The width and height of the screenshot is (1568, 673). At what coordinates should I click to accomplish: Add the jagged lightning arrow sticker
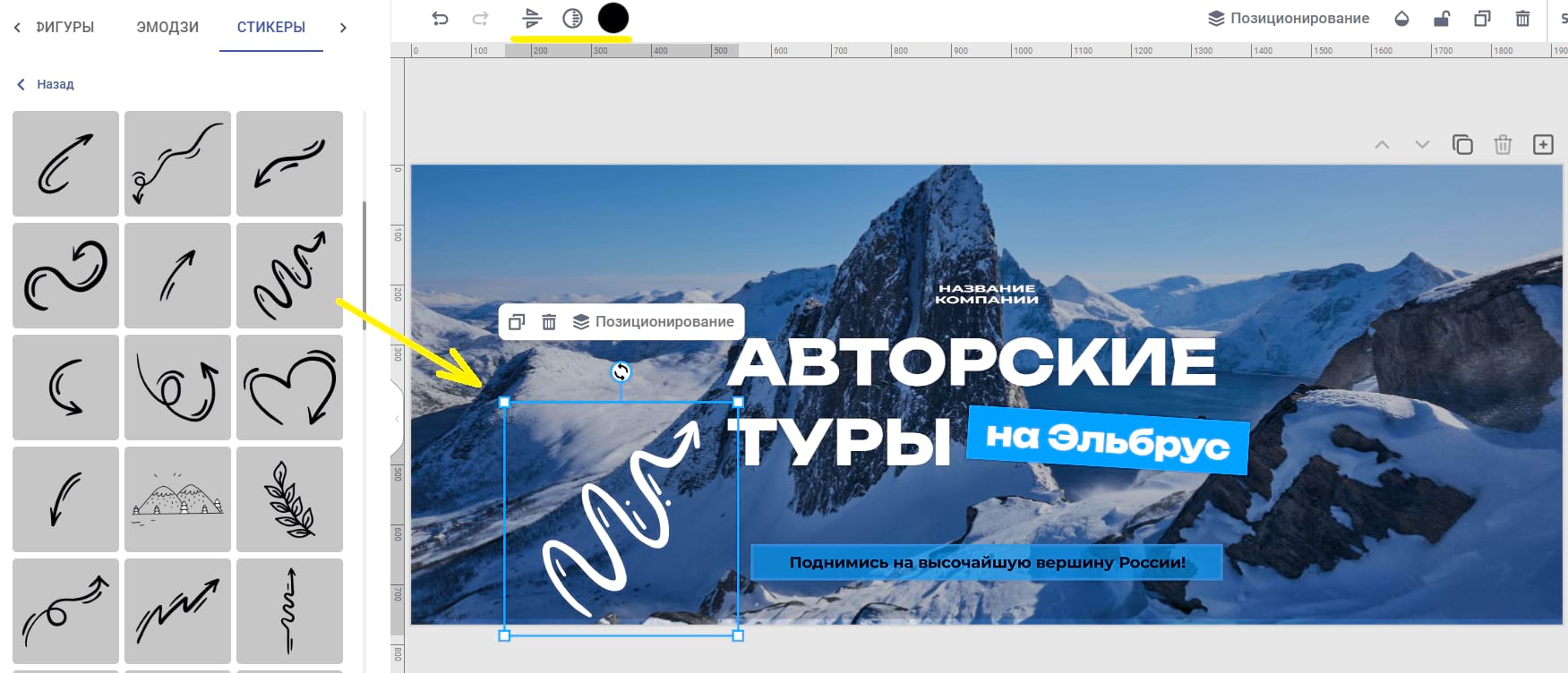(177, 611)
